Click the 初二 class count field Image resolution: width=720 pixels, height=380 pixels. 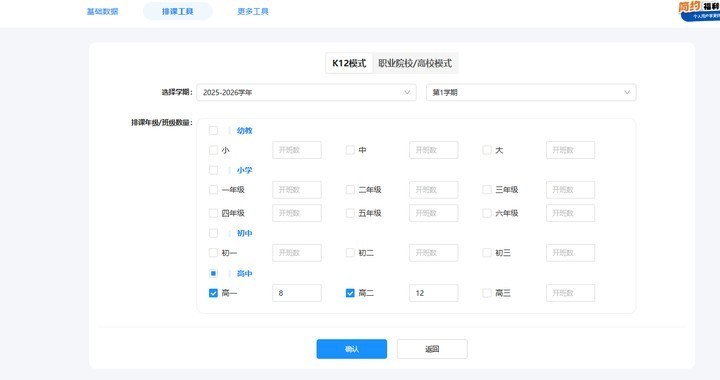coord(433,253)
